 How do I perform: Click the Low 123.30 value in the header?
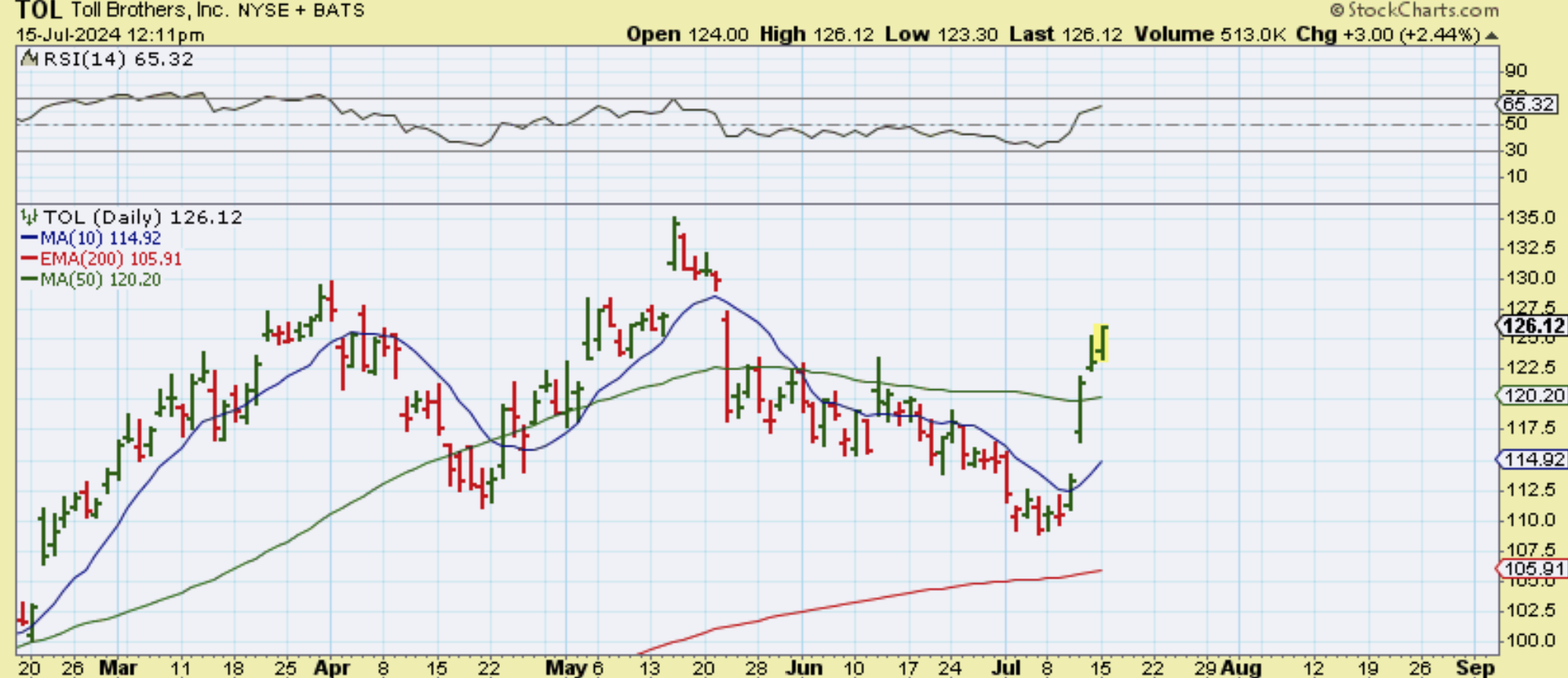coord(942,35)
